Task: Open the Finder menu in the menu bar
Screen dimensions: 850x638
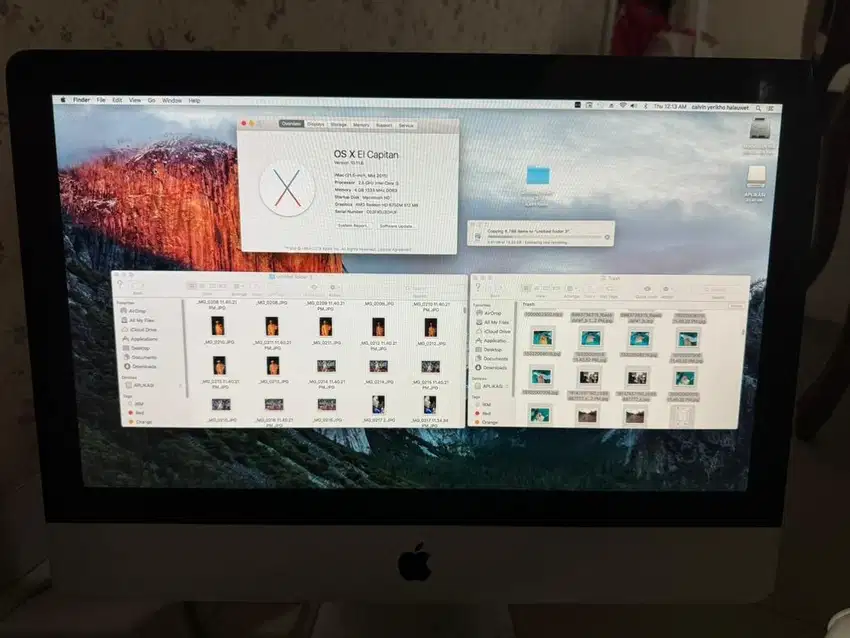Action: click(x=82, y=100)
